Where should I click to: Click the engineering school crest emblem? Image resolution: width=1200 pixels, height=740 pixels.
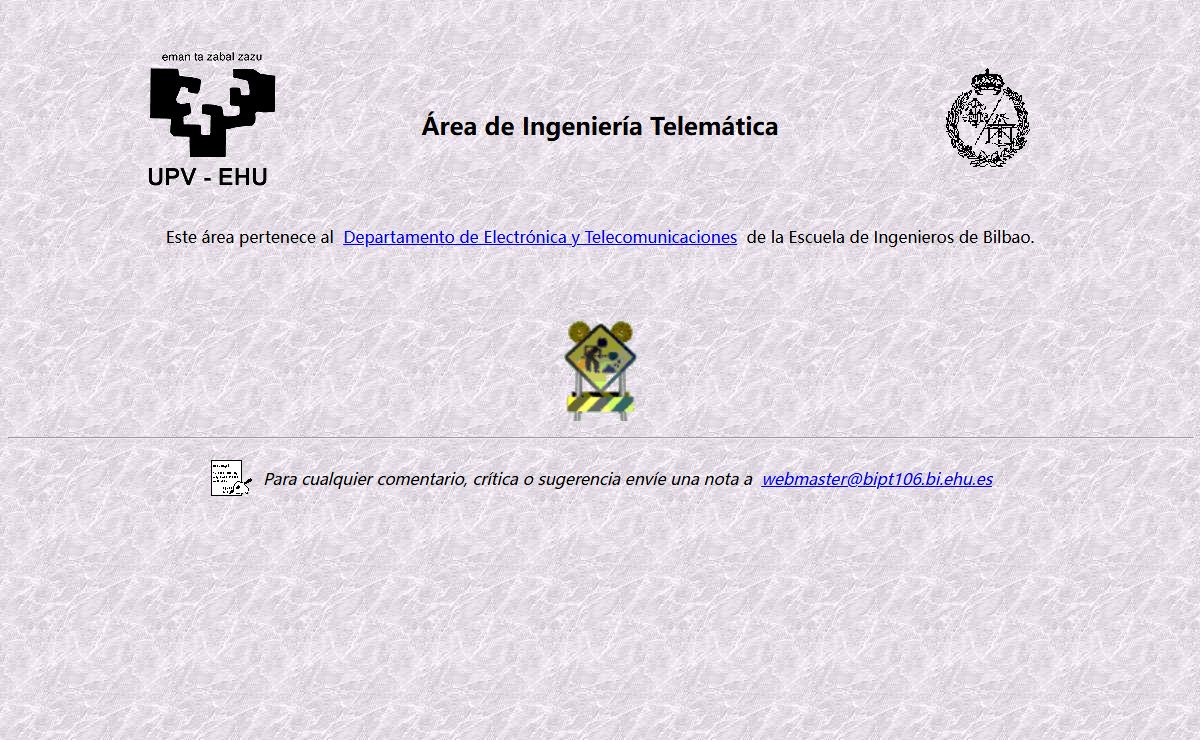(987, 118)
